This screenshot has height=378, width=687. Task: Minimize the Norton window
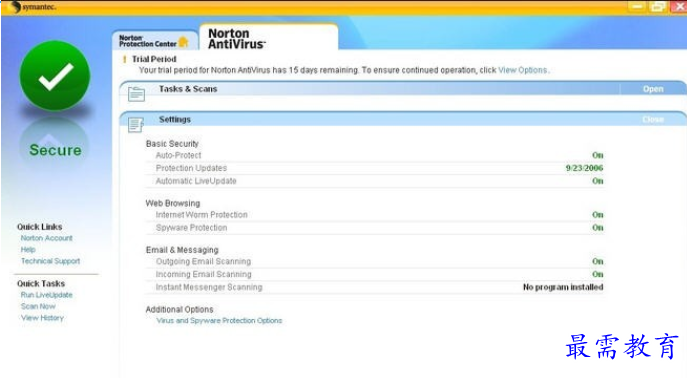coord(637,7)
